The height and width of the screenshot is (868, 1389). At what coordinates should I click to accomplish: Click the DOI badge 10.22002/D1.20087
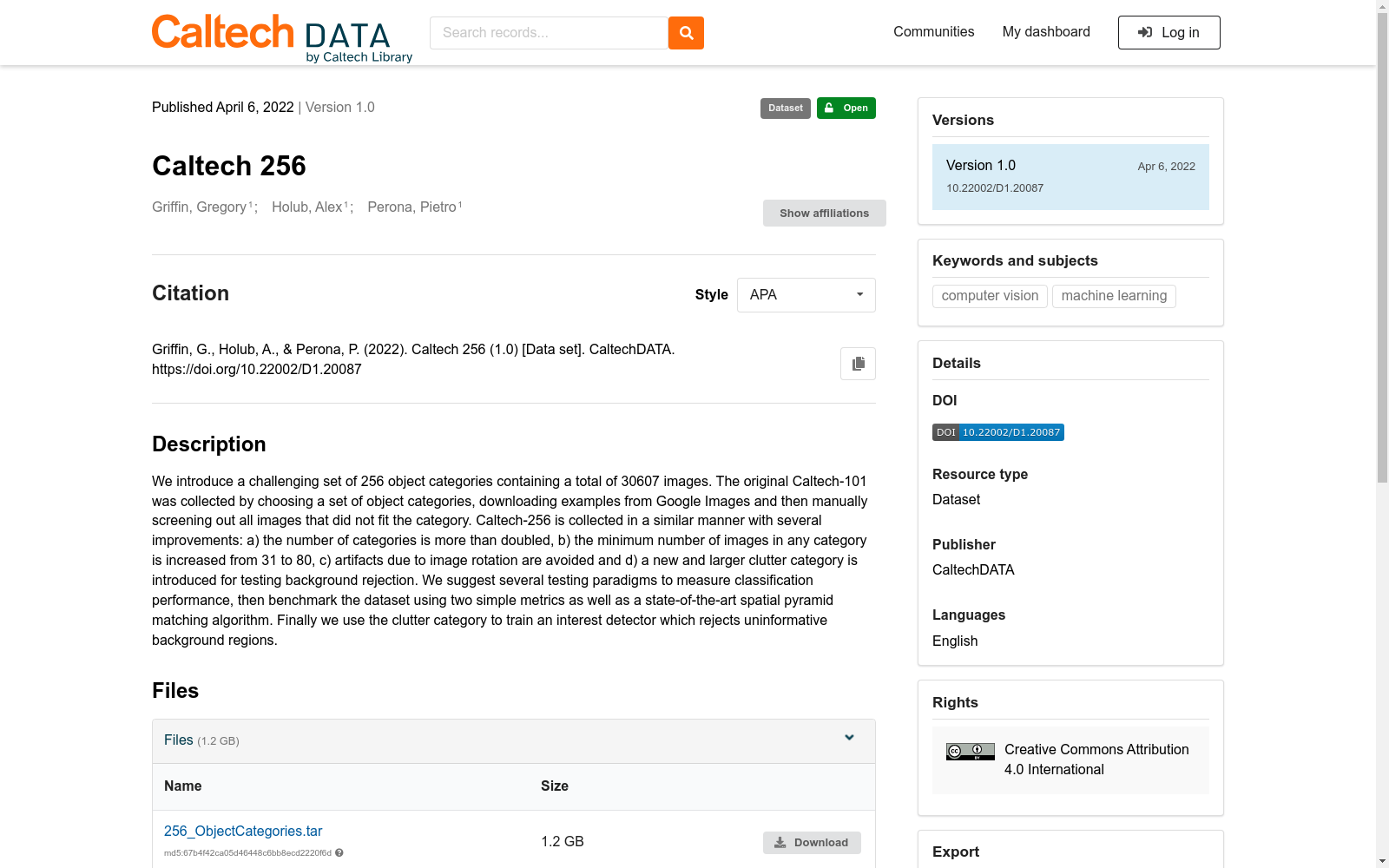pyautogui.click(x=998, y=432)
